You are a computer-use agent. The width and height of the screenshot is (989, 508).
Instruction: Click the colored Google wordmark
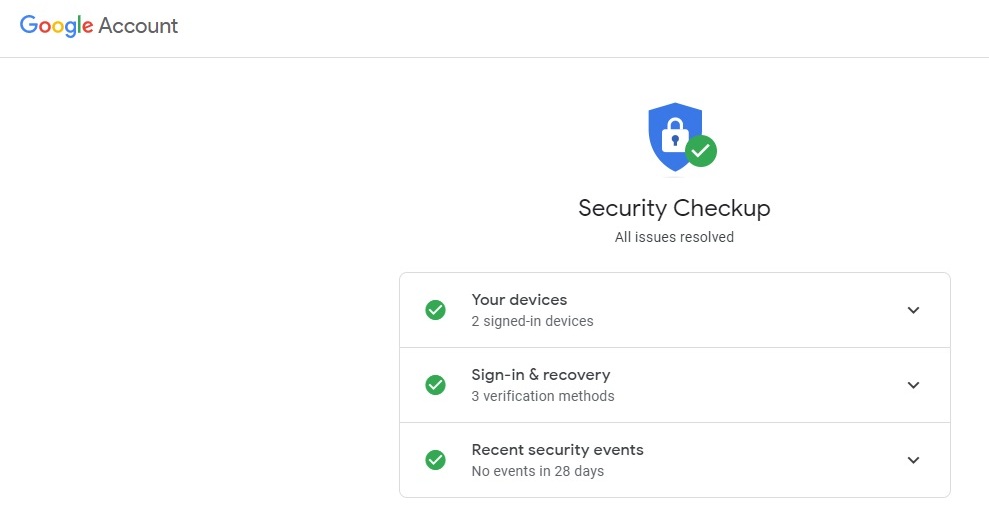[x=57, y=27]
